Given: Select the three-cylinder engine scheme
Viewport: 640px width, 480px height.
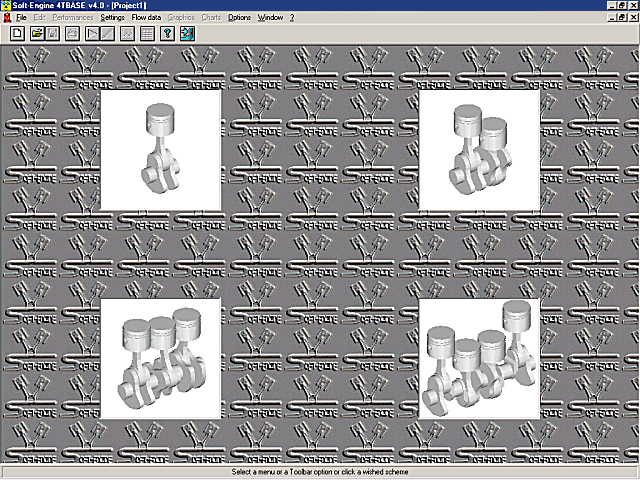Looking at the screenshot, I should pos(160,358).
